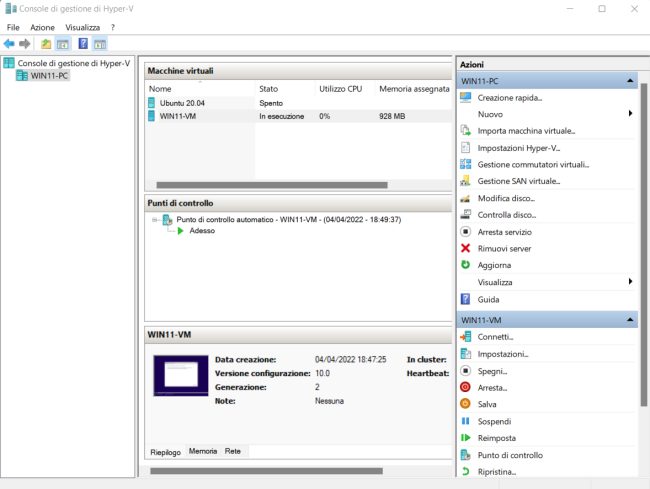Click the orange Salva save-state icon
This screenshot has width=650, height=489.
(x=465, y=404)
